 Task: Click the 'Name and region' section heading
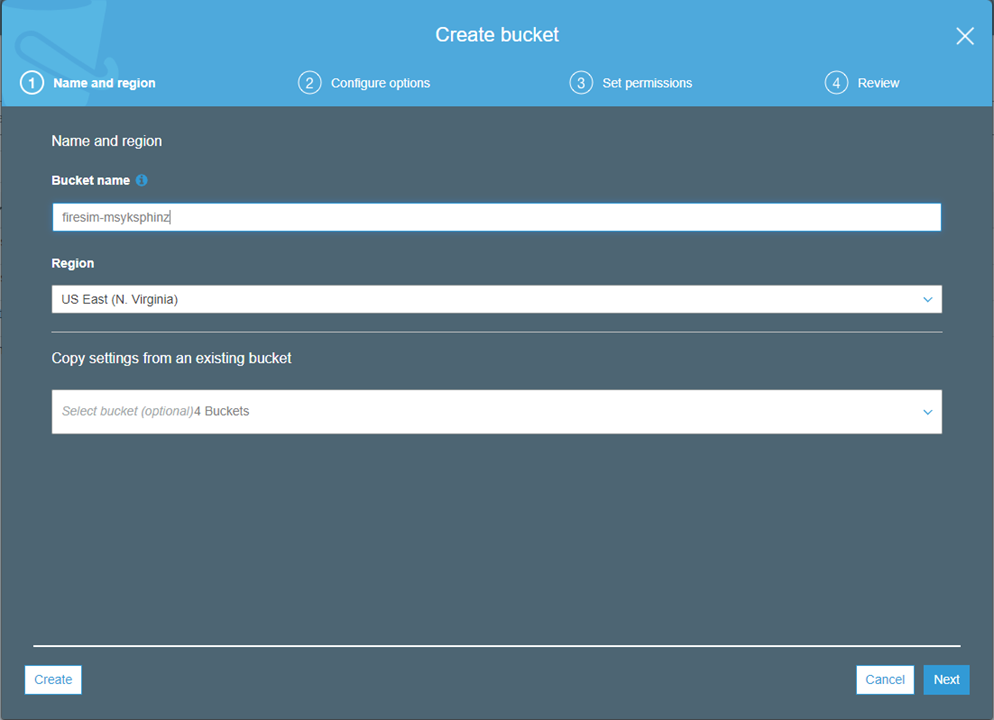coord(106,141)
